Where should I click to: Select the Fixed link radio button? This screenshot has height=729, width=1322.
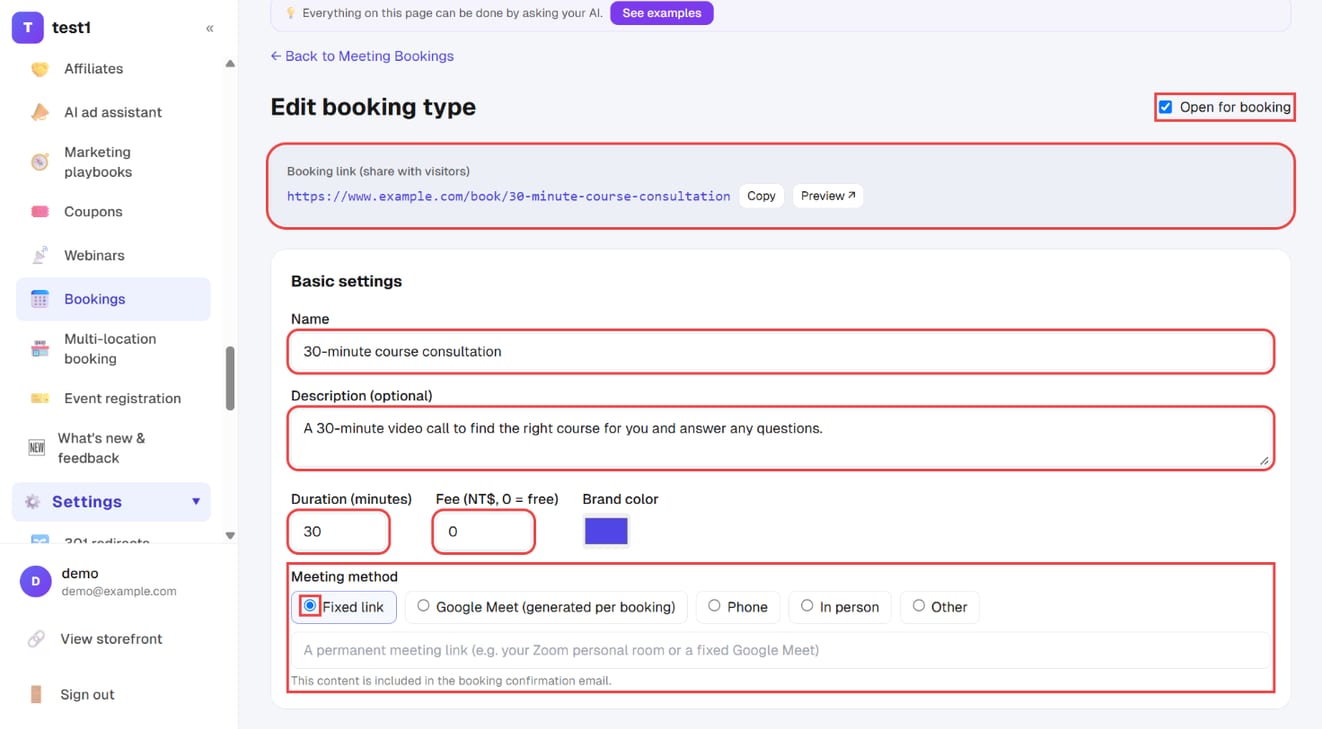310,606
